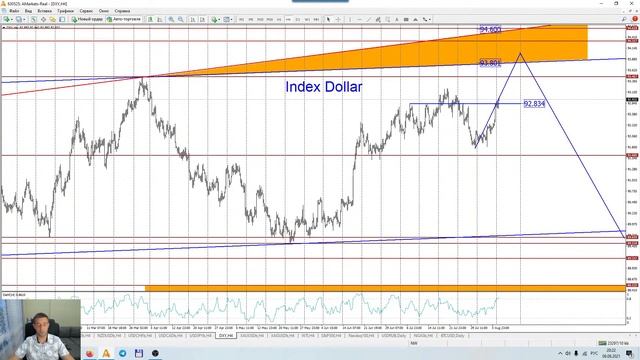Screen dimensions: 640x360
Task: Select the M5 timeframe button
Action: (x=251, y=19)
